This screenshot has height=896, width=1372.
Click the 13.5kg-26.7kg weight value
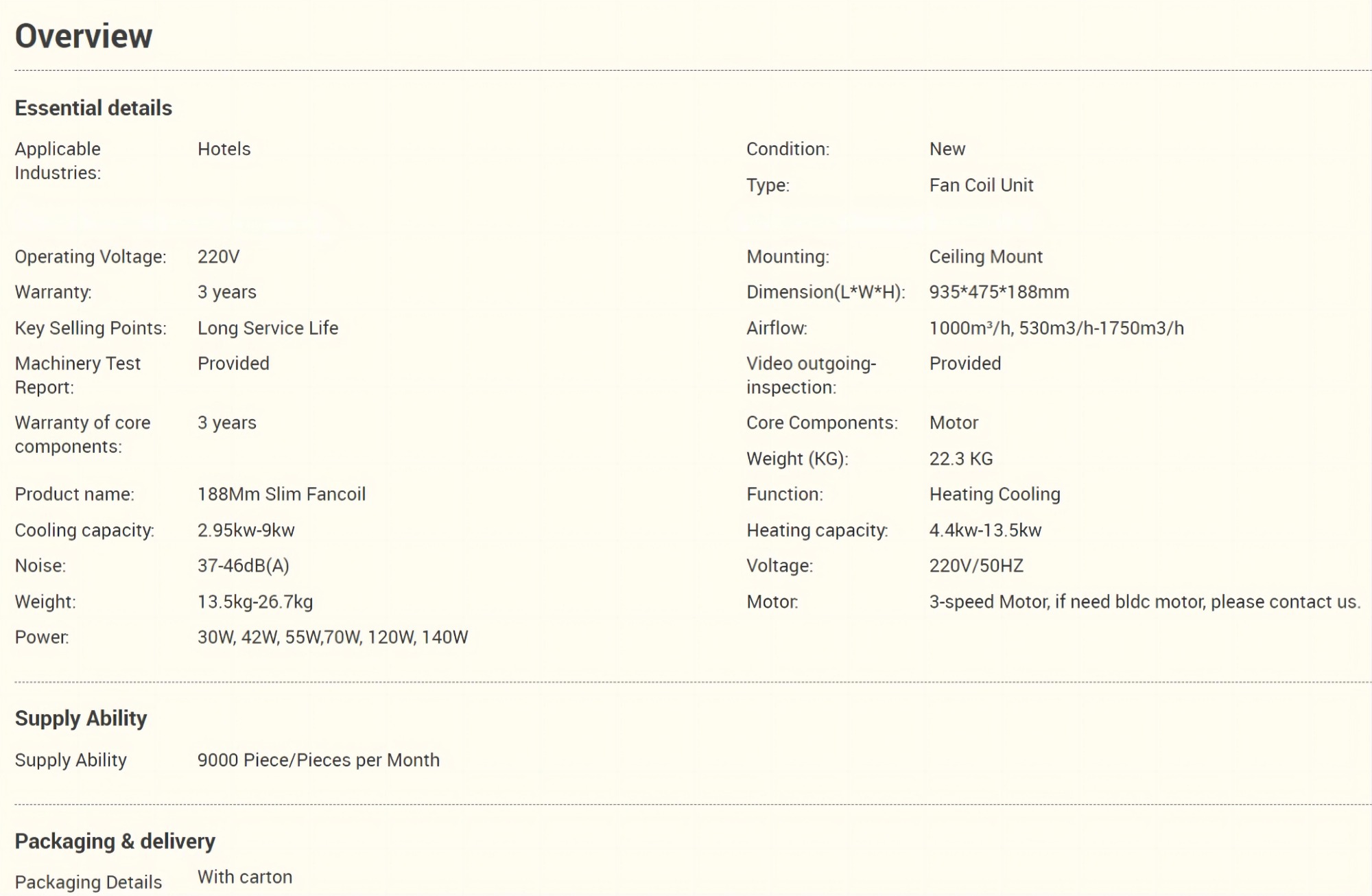pos(255,602)
